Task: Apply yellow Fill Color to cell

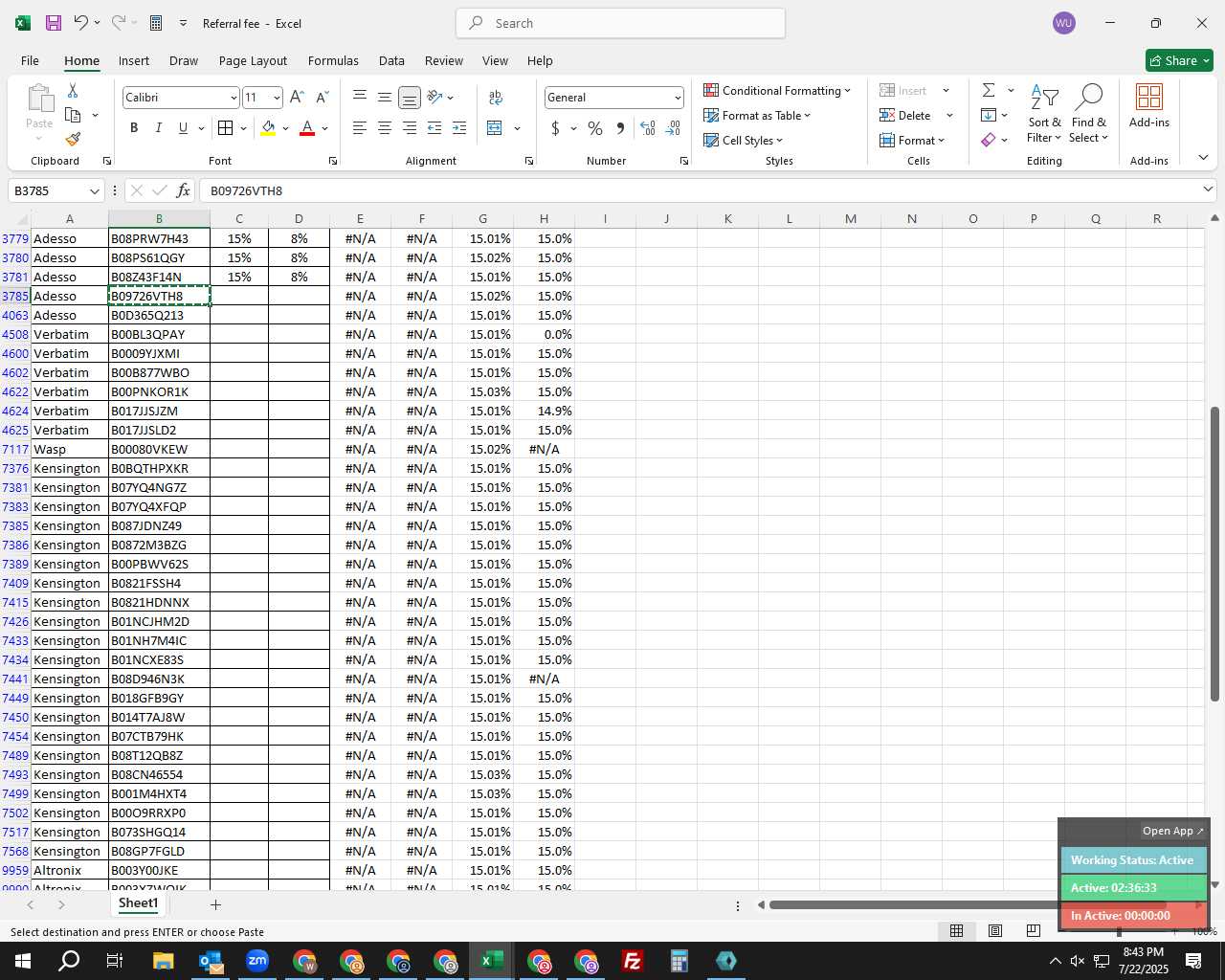Action: click(x=268, y=127)
